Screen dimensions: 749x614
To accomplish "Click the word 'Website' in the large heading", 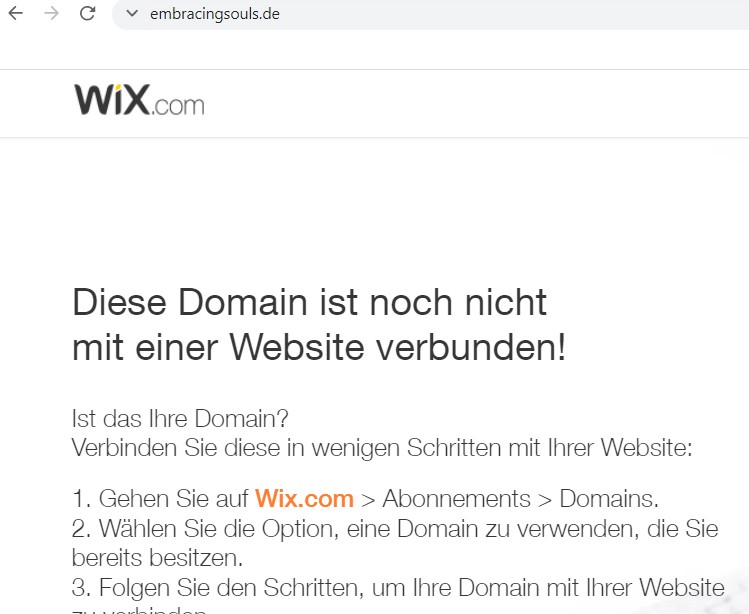I will [x=297, y=347].
